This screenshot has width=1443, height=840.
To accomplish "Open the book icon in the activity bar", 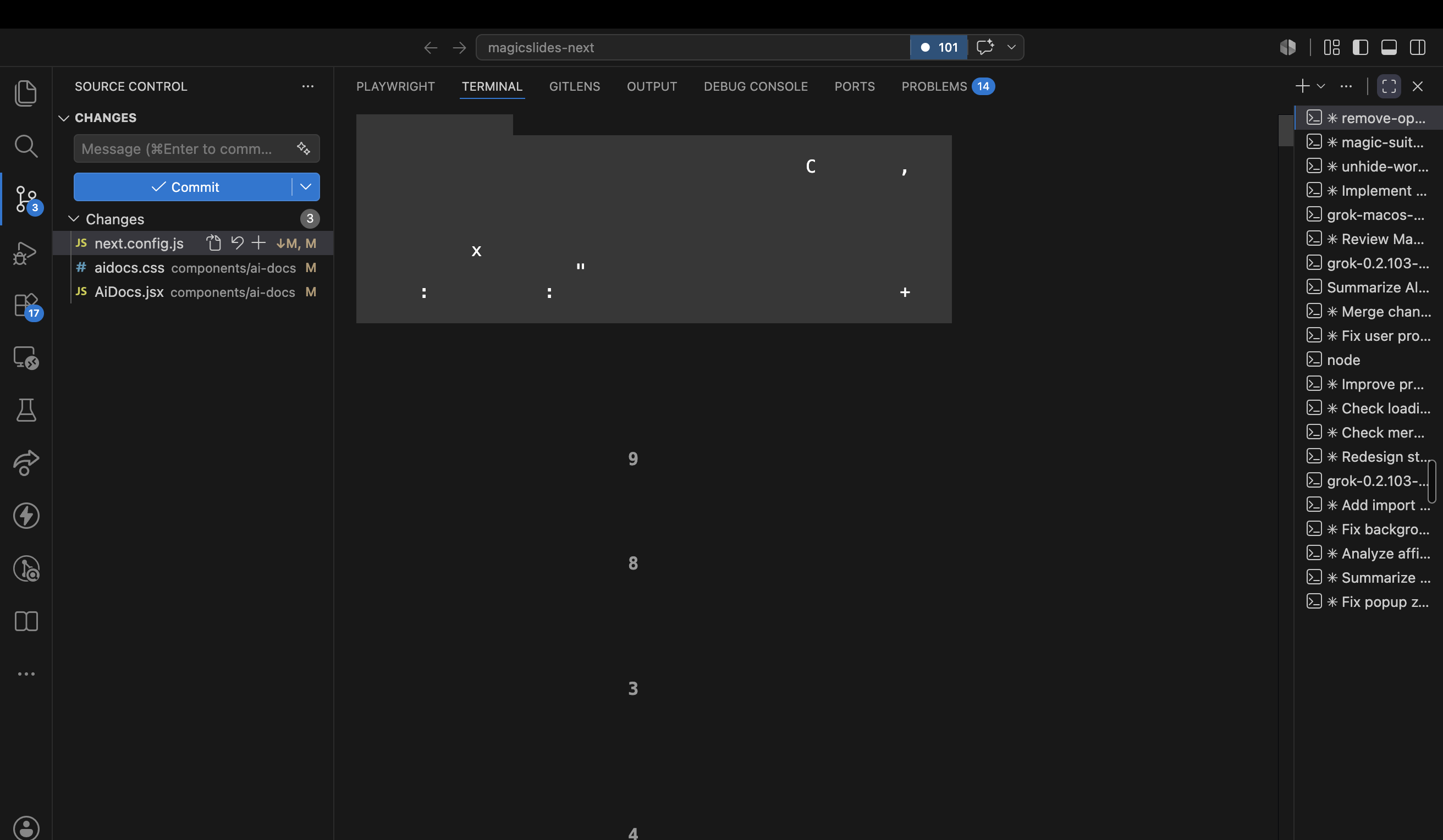I will pyautogui.click(x=26, y=621).
